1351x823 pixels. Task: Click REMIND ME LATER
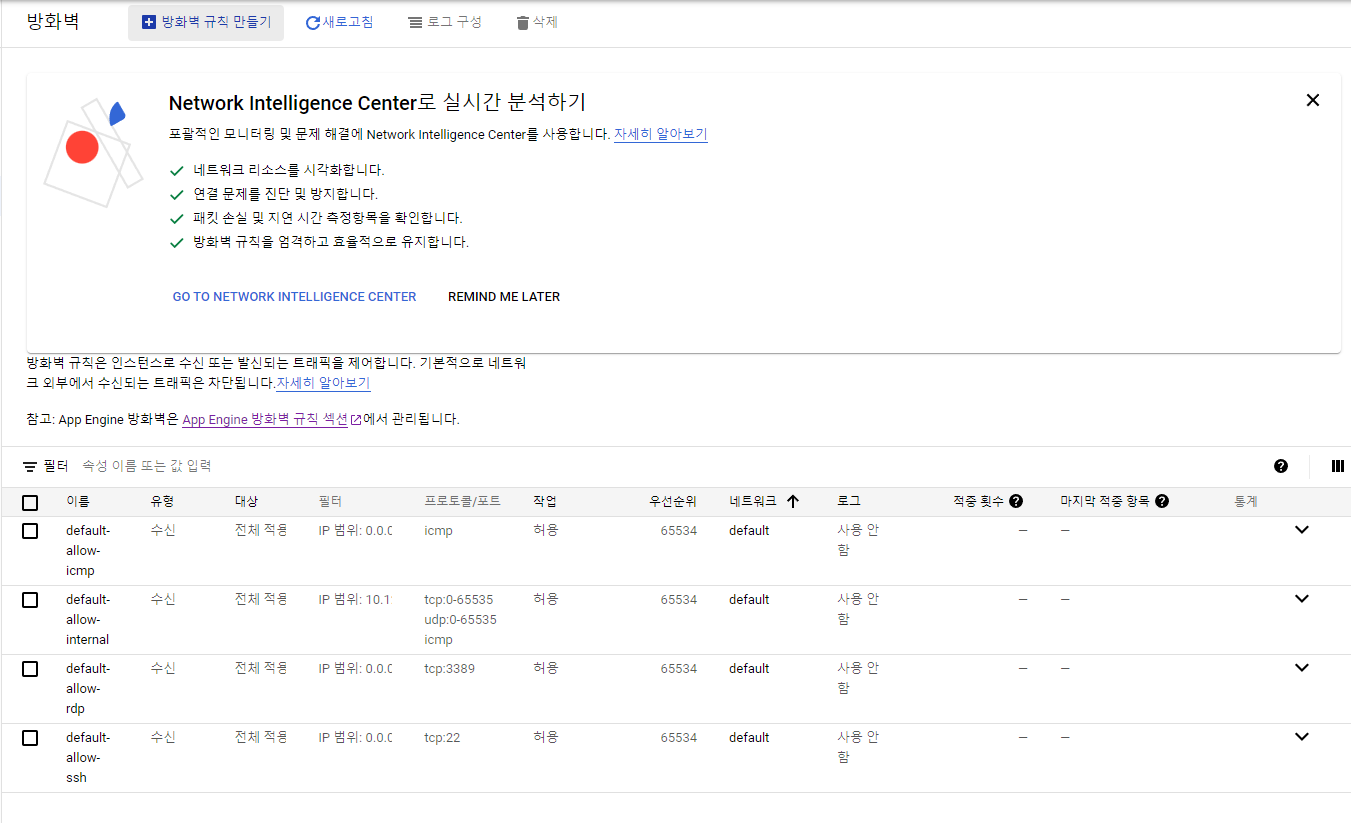(504, 297)
